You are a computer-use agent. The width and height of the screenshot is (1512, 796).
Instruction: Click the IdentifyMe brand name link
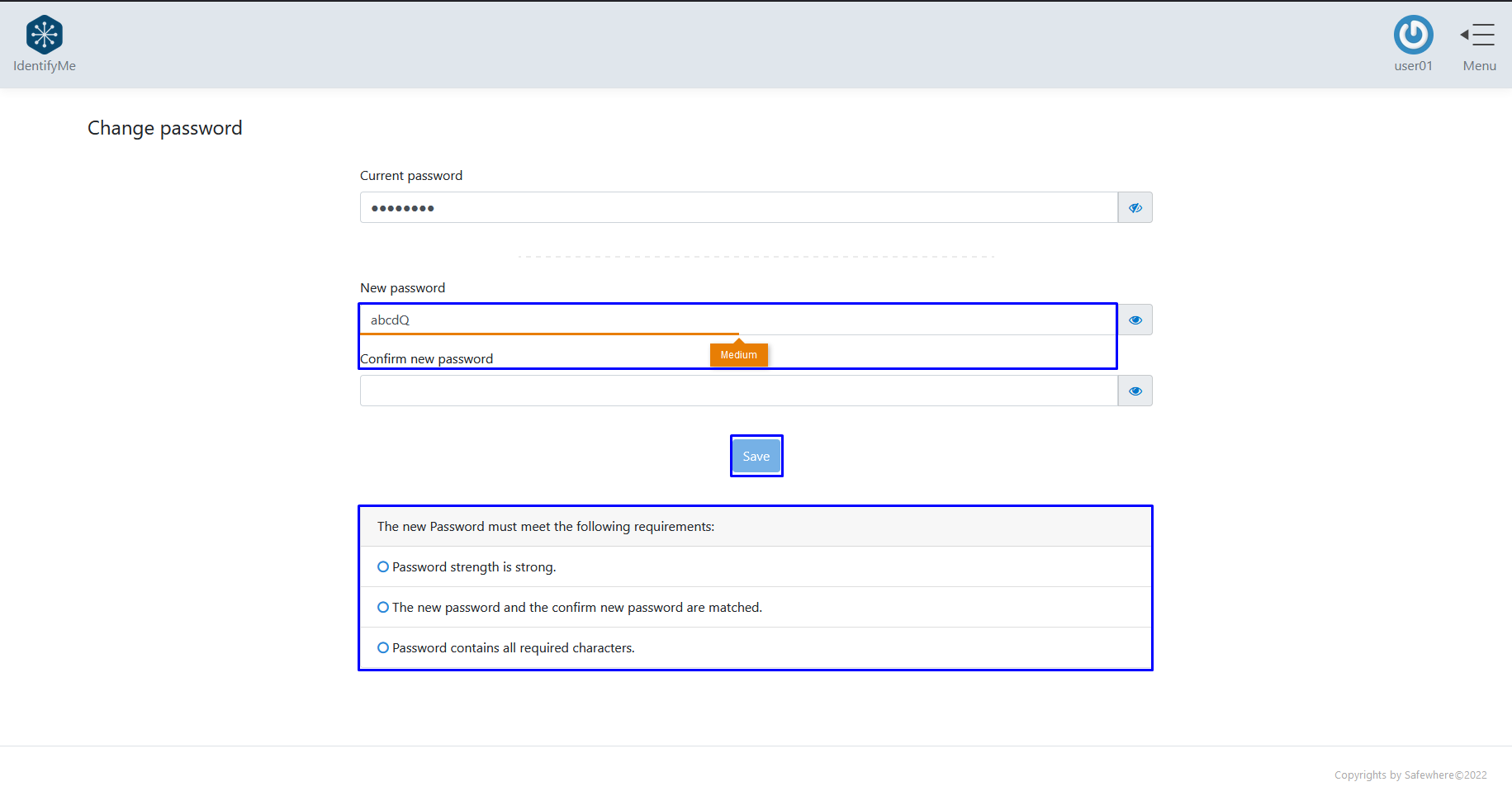[45, 66]
